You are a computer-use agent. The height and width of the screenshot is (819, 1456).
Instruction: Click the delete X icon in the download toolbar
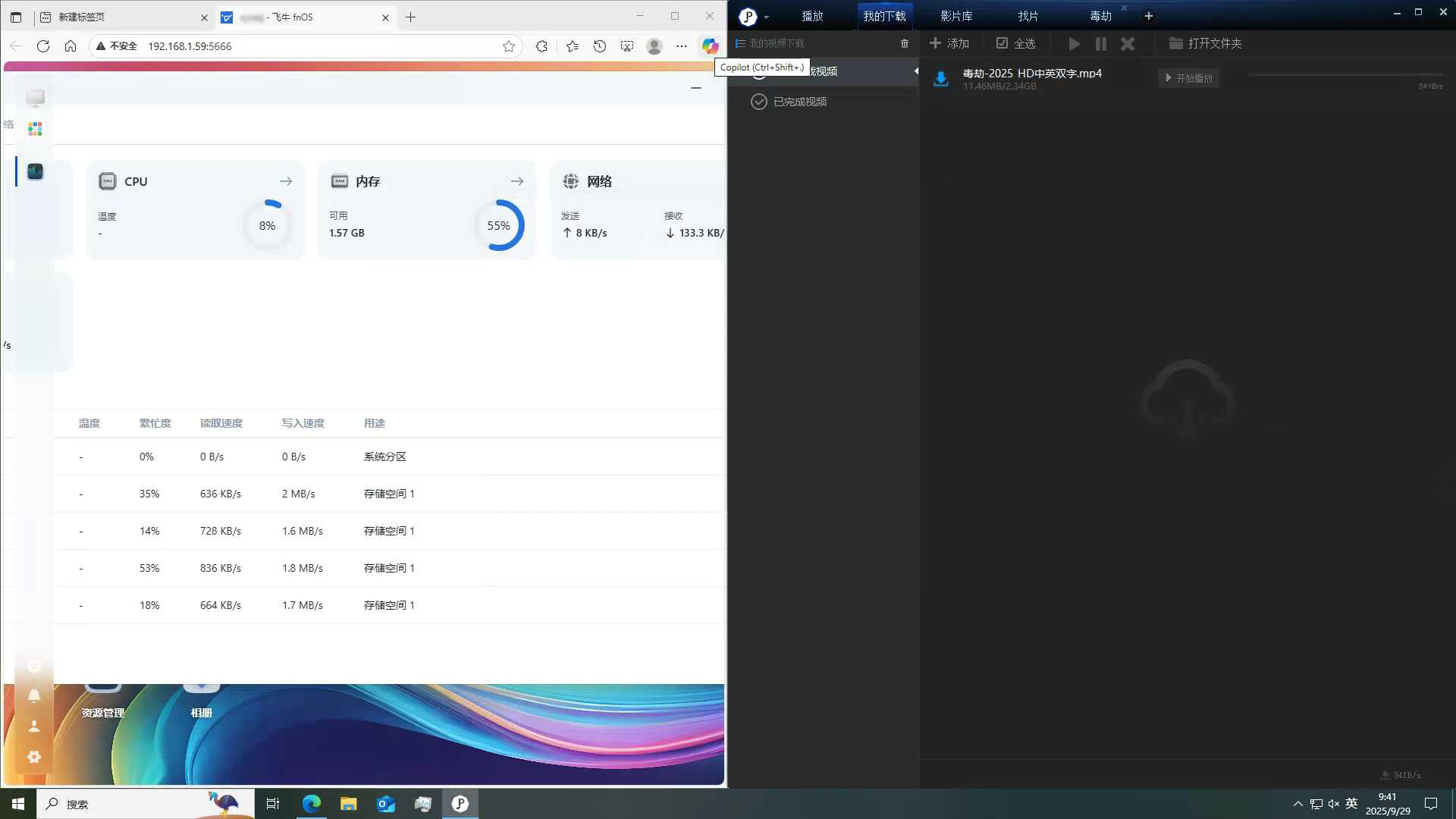pos(1128,44)
